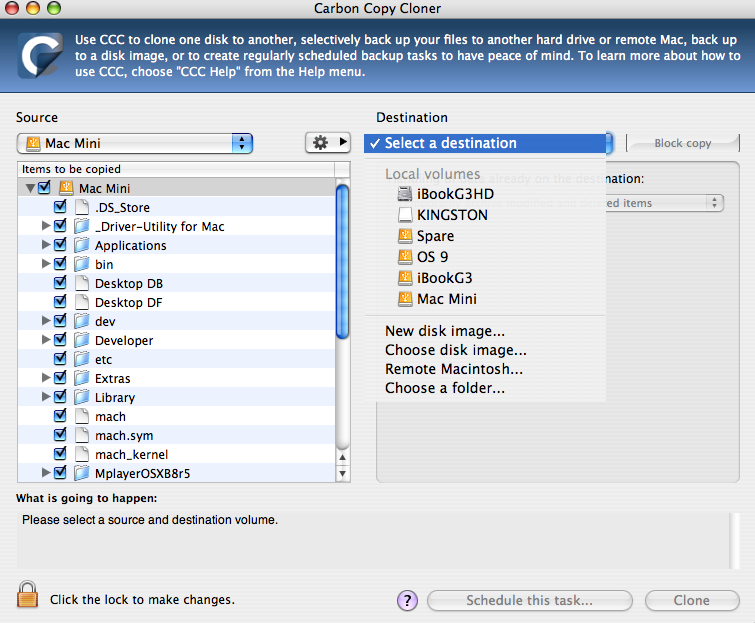Click the etc folder icon
The height and width of the screenshot is (623, 755).
[82, 359]
